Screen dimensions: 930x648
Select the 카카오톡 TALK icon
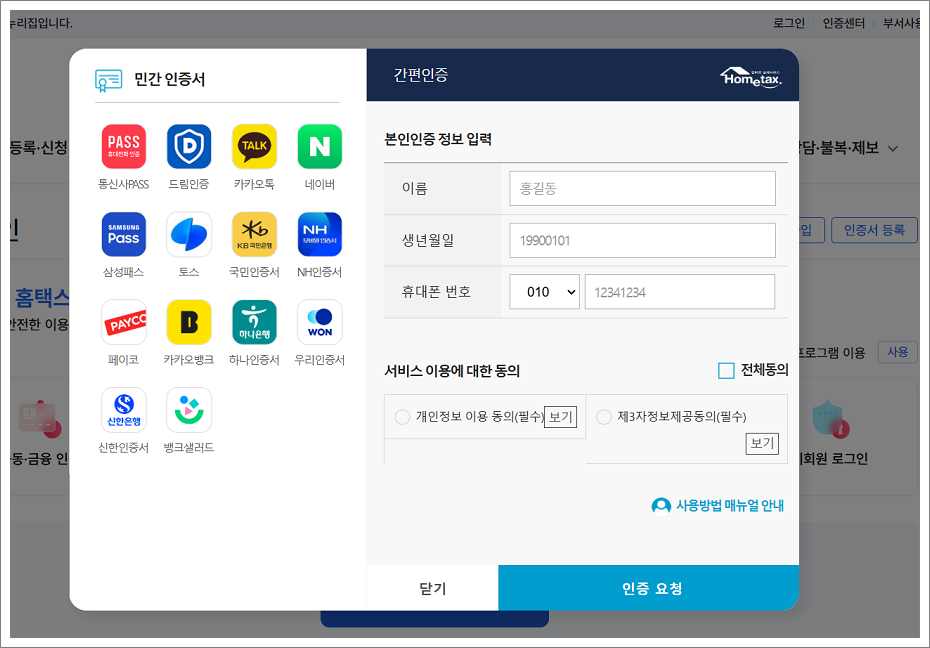coord(254,146)
